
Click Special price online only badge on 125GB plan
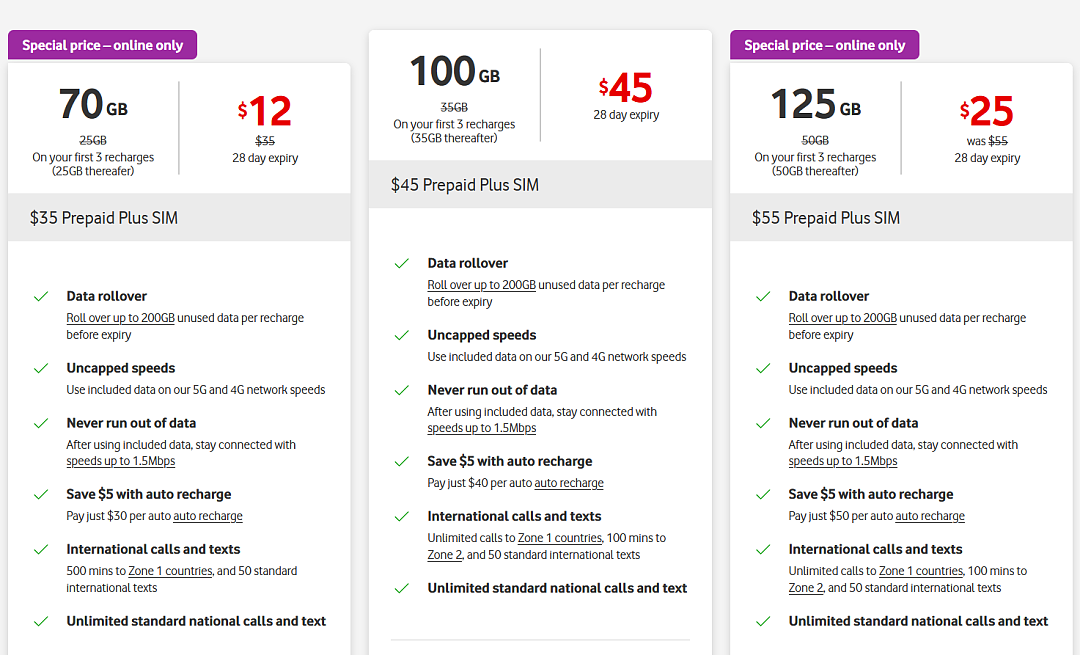click(x=824, y=45)
